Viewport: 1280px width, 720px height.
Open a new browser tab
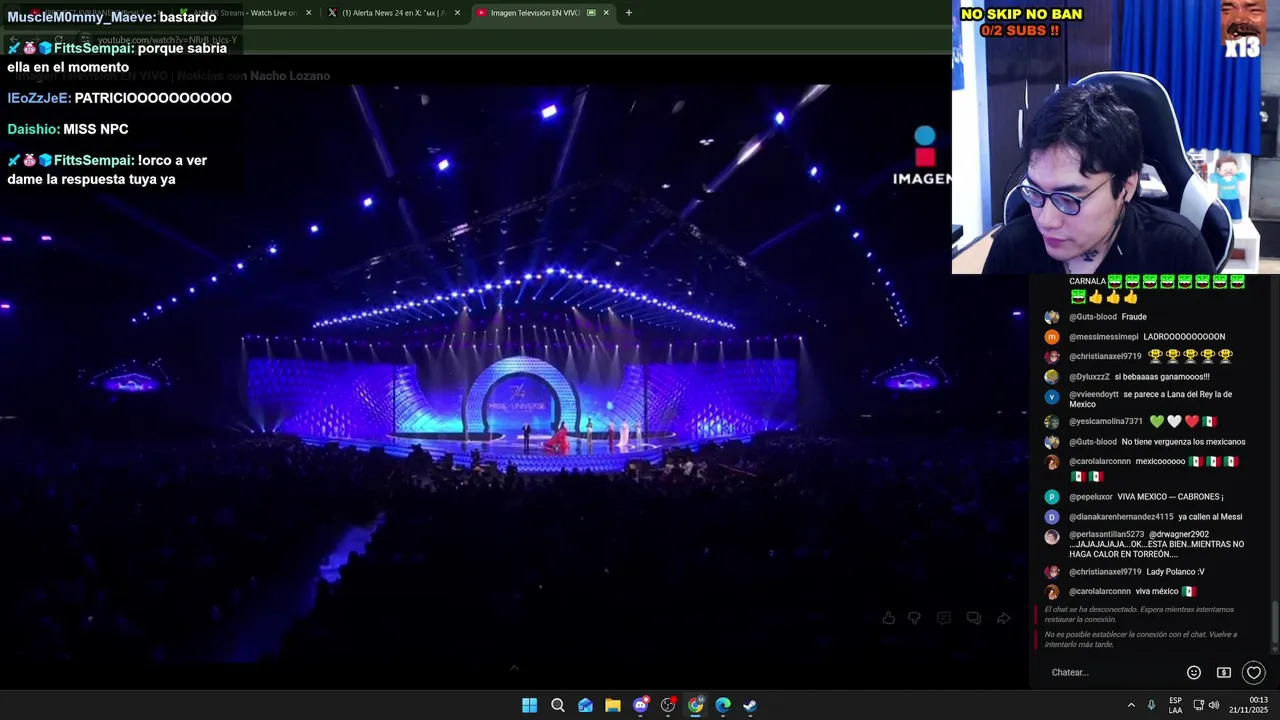click(x=628, y=13)
